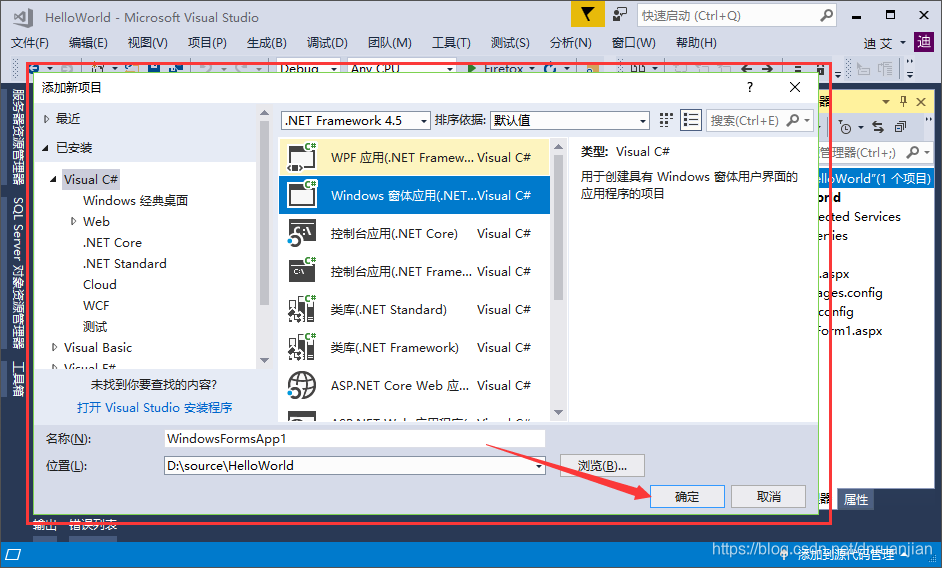Click Solution Explorer search magnifier icon
The height and width of the screenshot is (568, 942).
913,153
